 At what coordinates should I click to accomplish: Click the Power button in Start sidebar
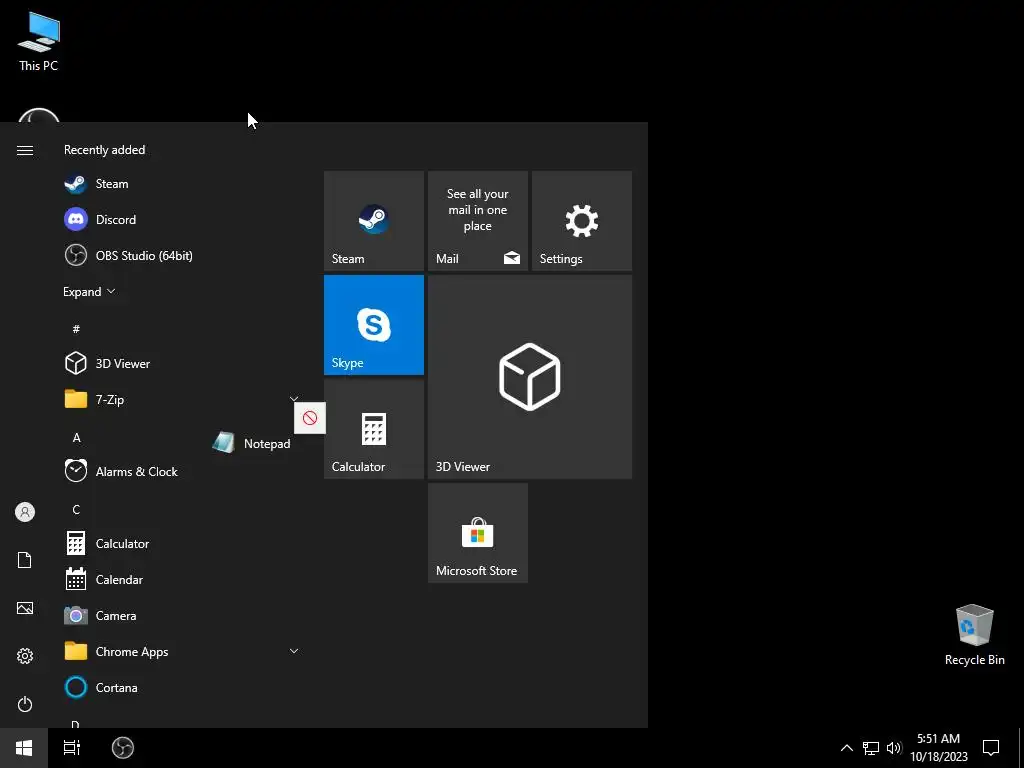tap(25, 704)
